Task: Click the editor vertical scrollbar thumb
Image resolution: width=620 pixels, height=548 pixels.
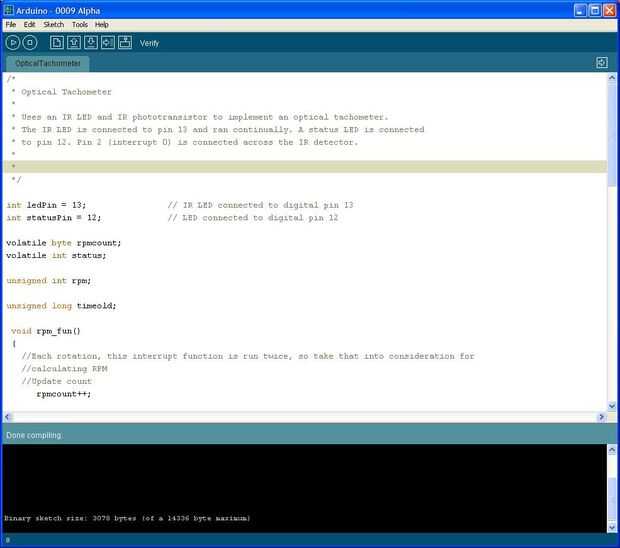Action: pyautogui.click(x=612, y=134)
